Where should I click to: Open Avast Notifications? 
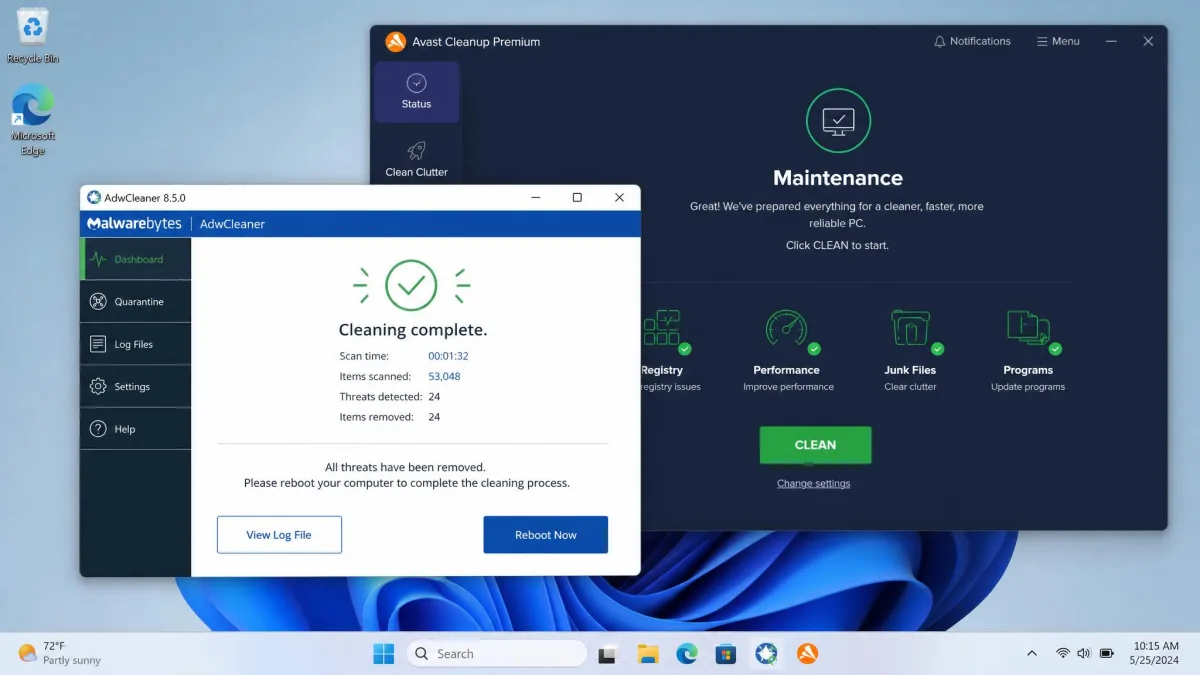click(x=972, y=41)
